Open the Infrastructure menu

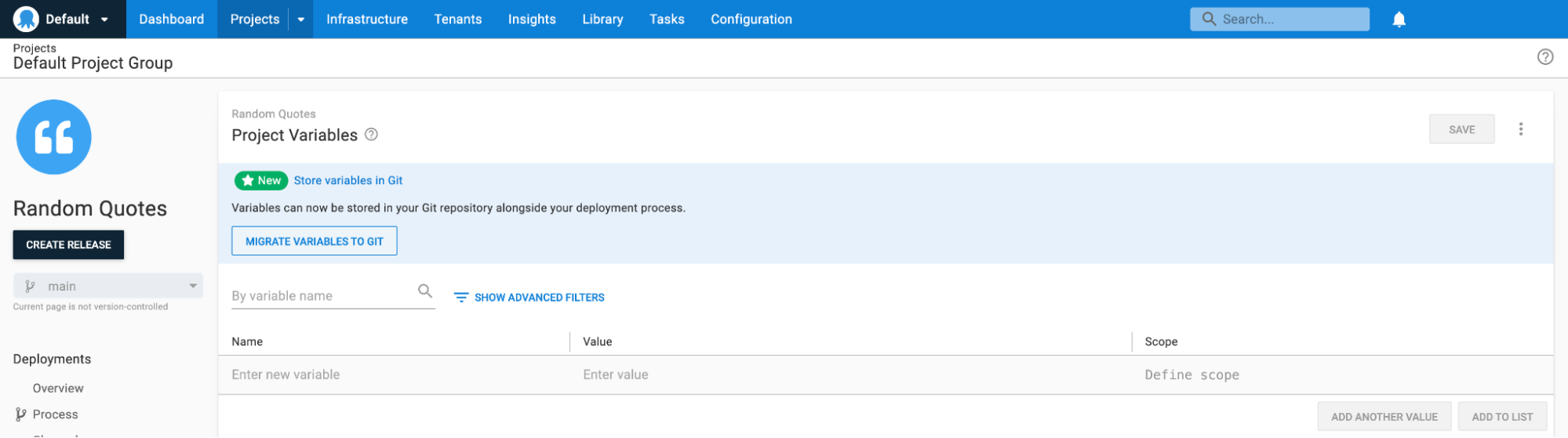(366, 19)
